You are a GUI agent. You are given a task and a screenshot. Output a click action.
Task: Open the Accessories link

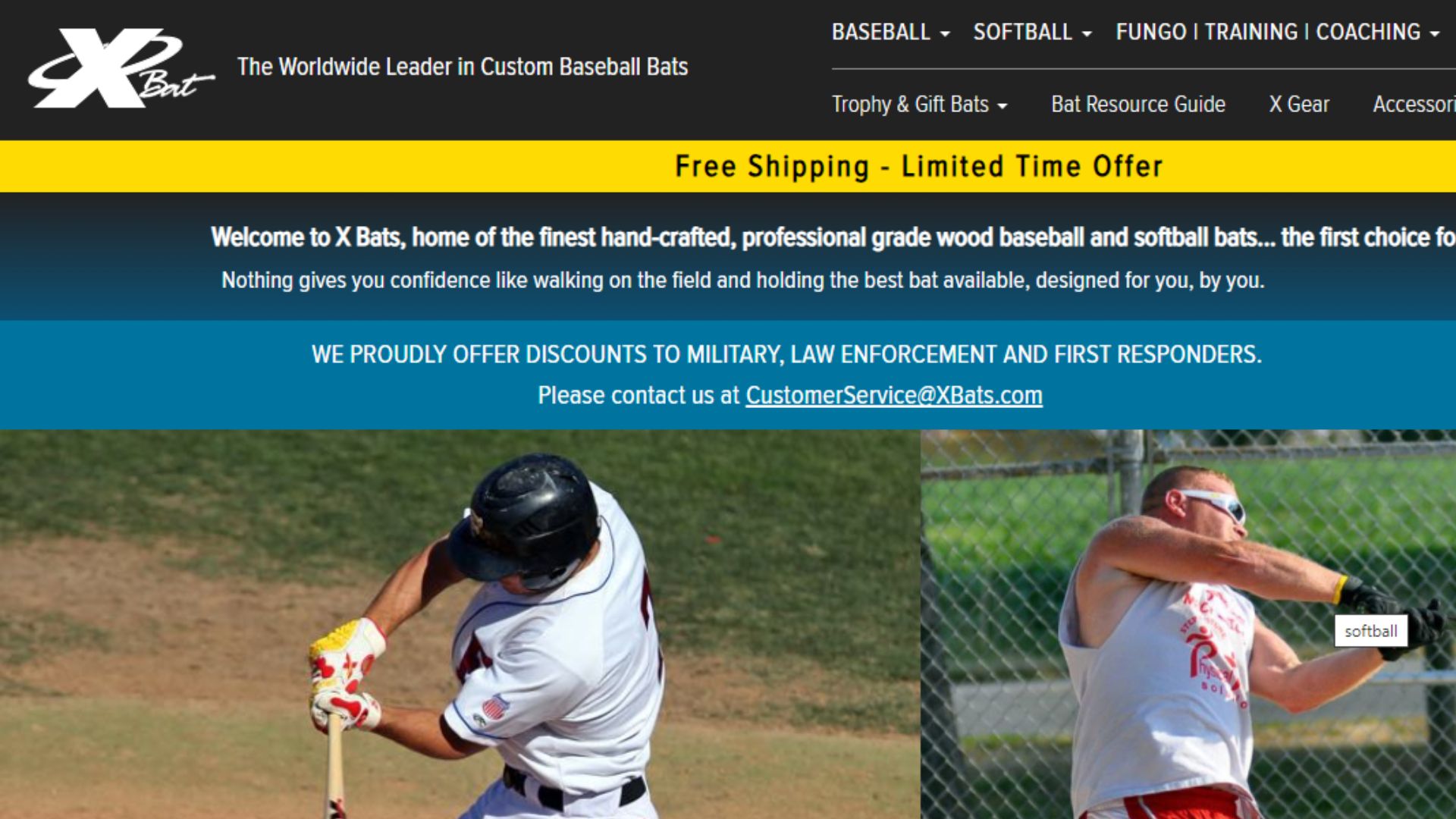1414,104
